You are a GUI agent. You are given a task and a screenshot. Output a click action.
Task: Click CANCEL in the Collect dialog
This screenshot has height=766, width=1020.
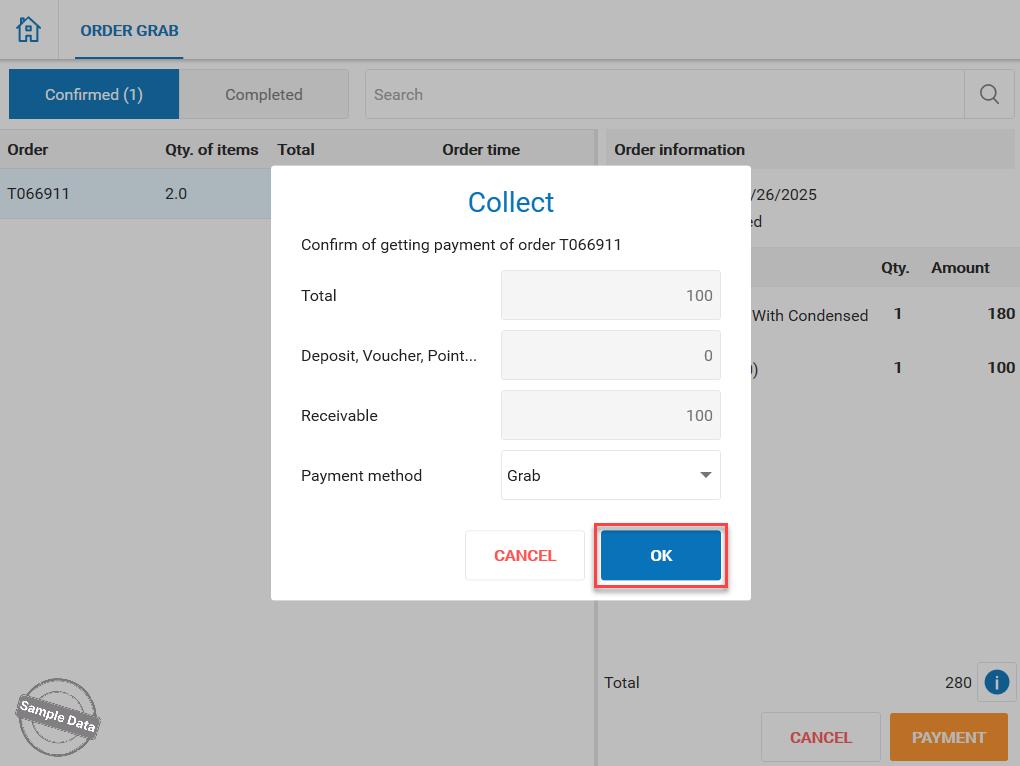525,555
